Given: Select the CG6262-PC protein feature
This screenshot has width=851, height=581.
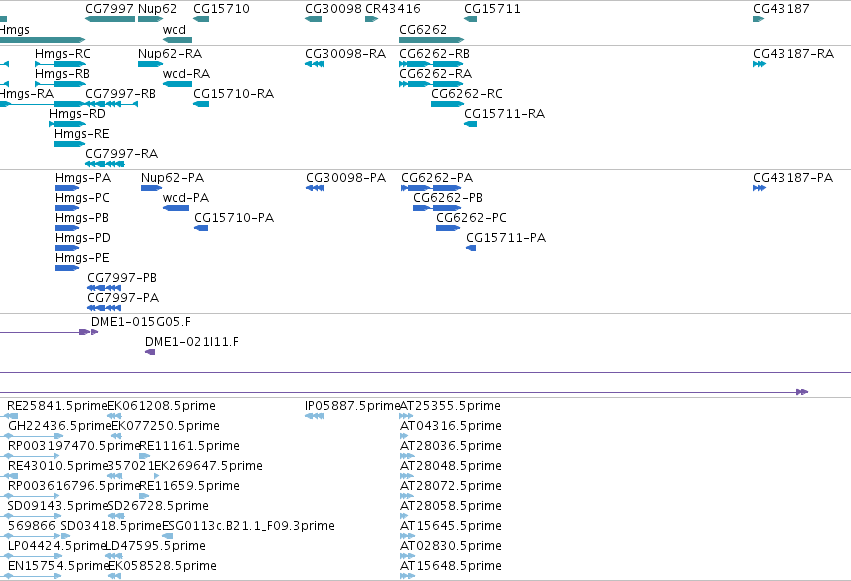Looking at the screenshot, I should coord(448,228).
